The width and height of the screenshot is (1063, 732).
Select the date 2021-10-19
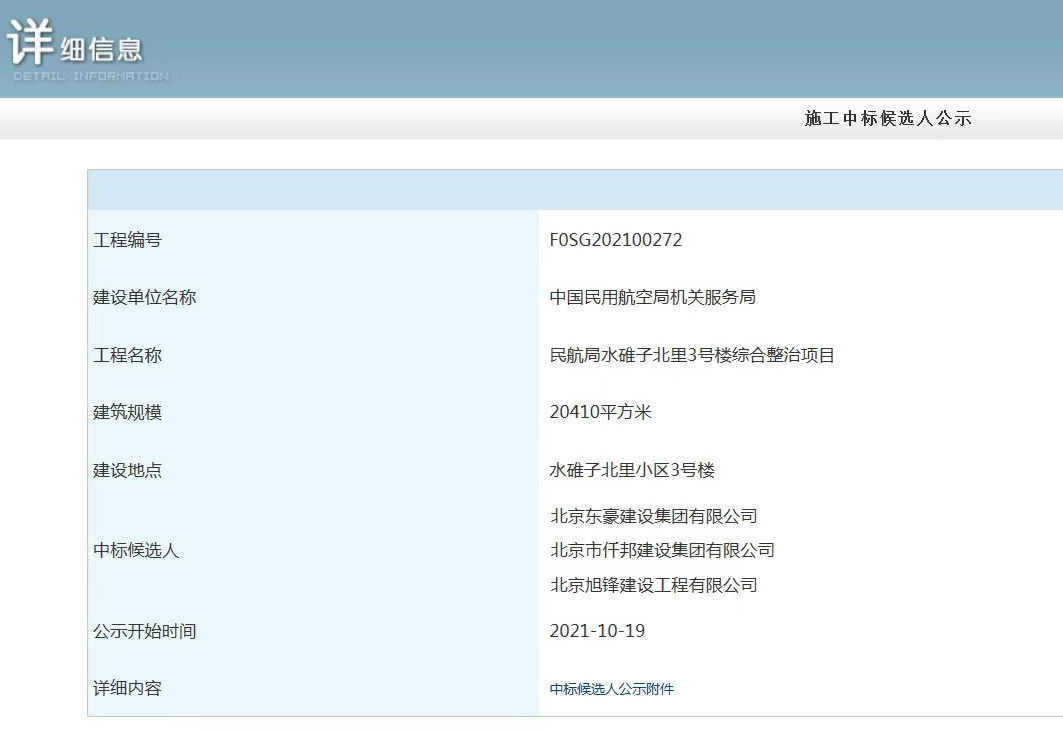click(597, 631)
